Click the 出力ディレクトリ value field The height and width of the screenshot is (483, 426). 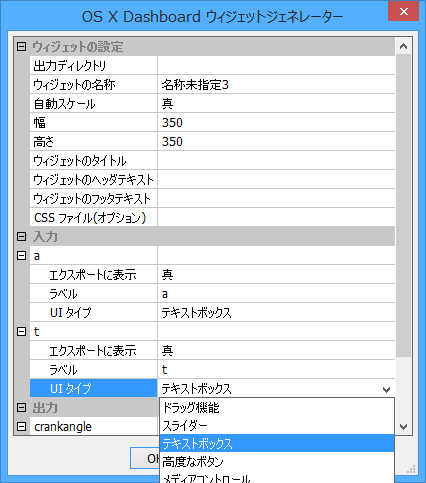click(276, 65)
